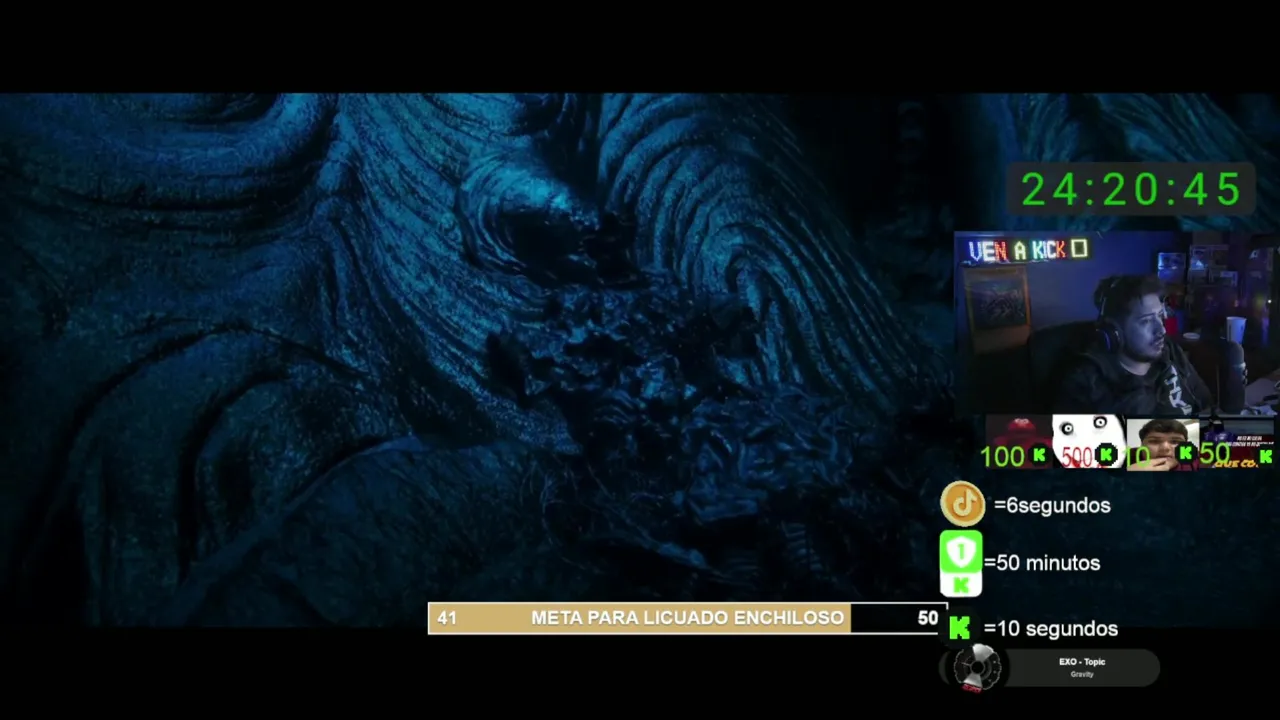Image resolution: width=1280 pixels, height=720 pixels.
Task: Click the Kick badge on the 50 thumbnail
Action: pyautogui.click(x=1266, y=457)
